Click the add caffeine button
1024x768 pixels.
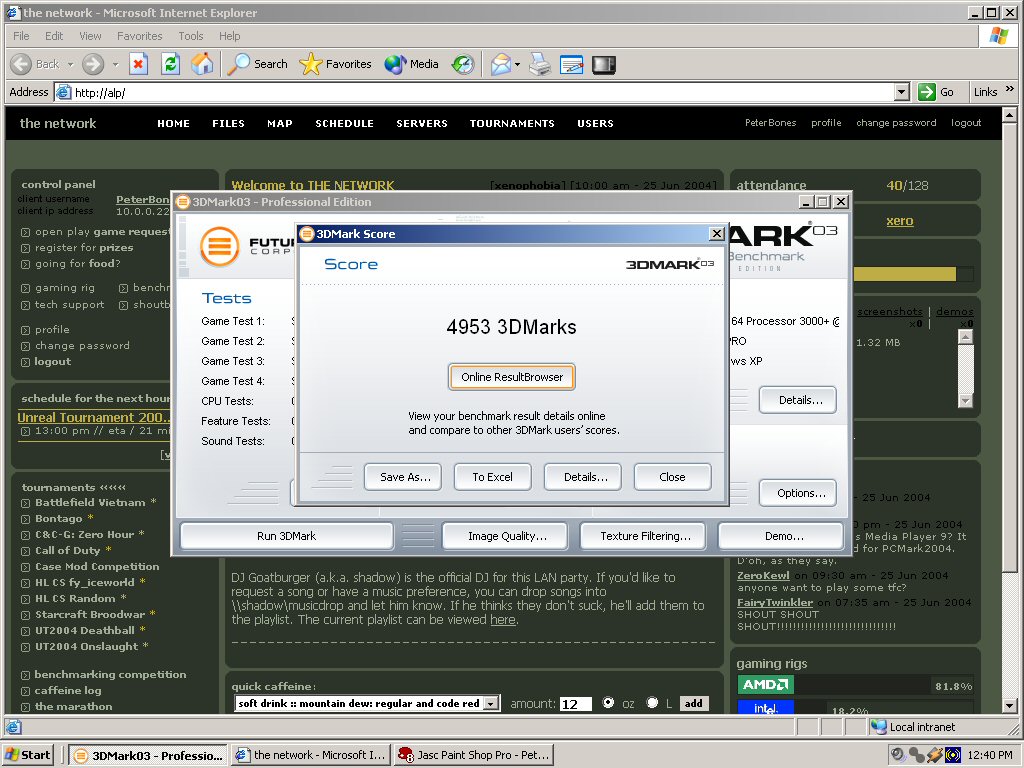click(x=694, y=703)
